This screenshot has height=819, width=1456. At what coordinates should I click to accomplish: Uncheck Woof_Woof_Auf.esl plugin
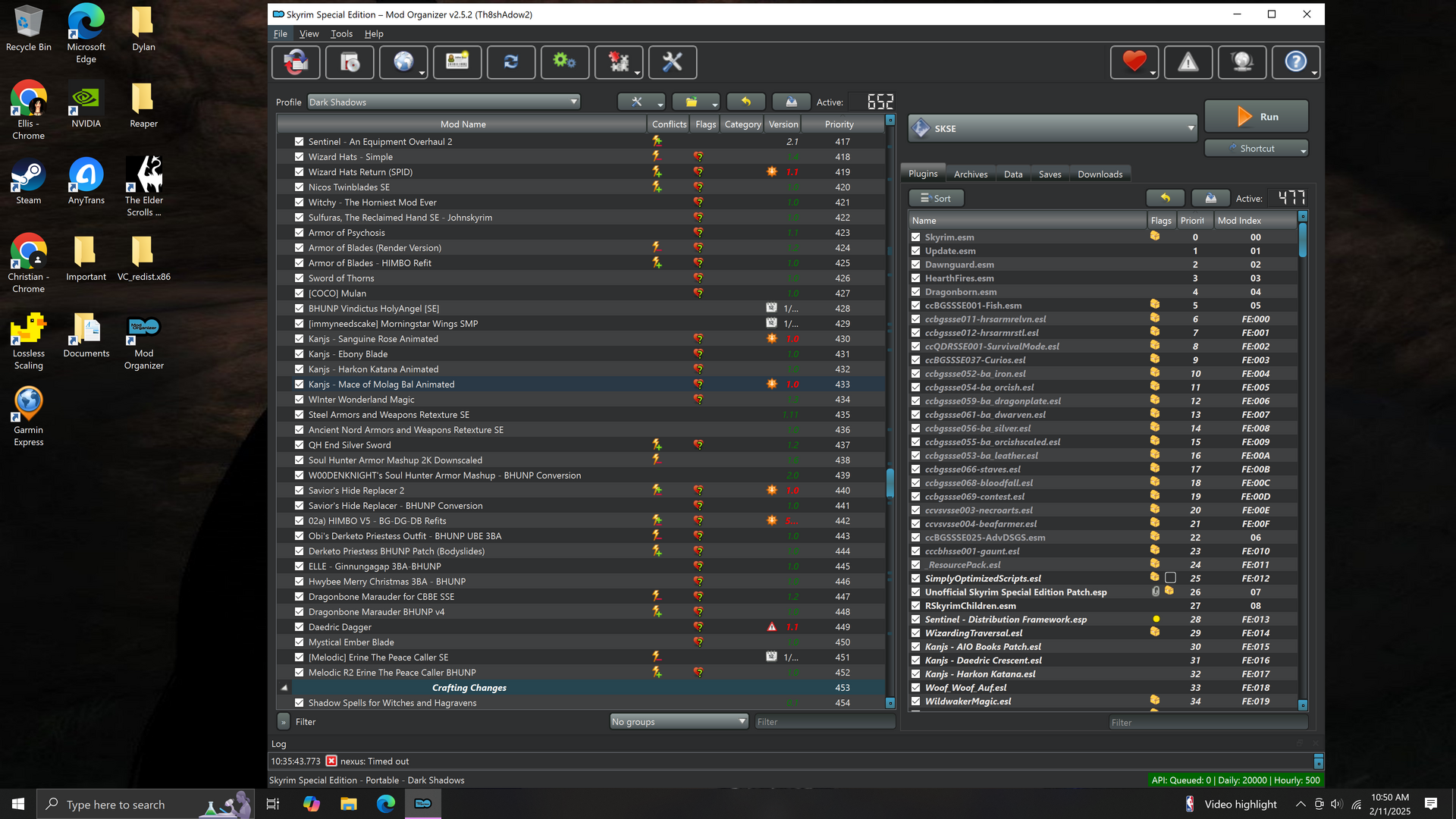pyautogui.click(x=916, y=688)
